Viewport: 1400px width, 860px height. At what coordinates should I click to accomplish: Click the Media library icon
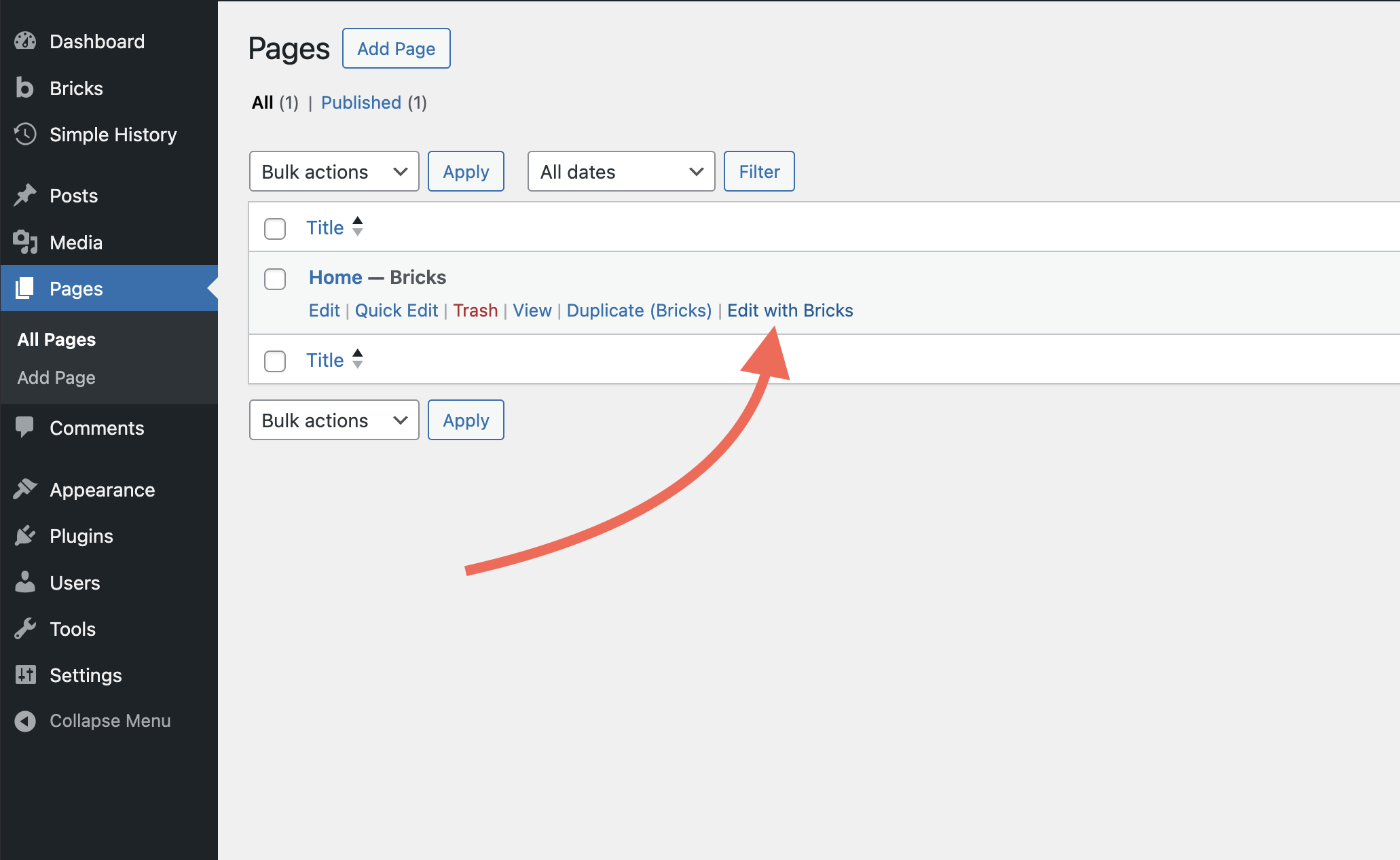[25, 243]
